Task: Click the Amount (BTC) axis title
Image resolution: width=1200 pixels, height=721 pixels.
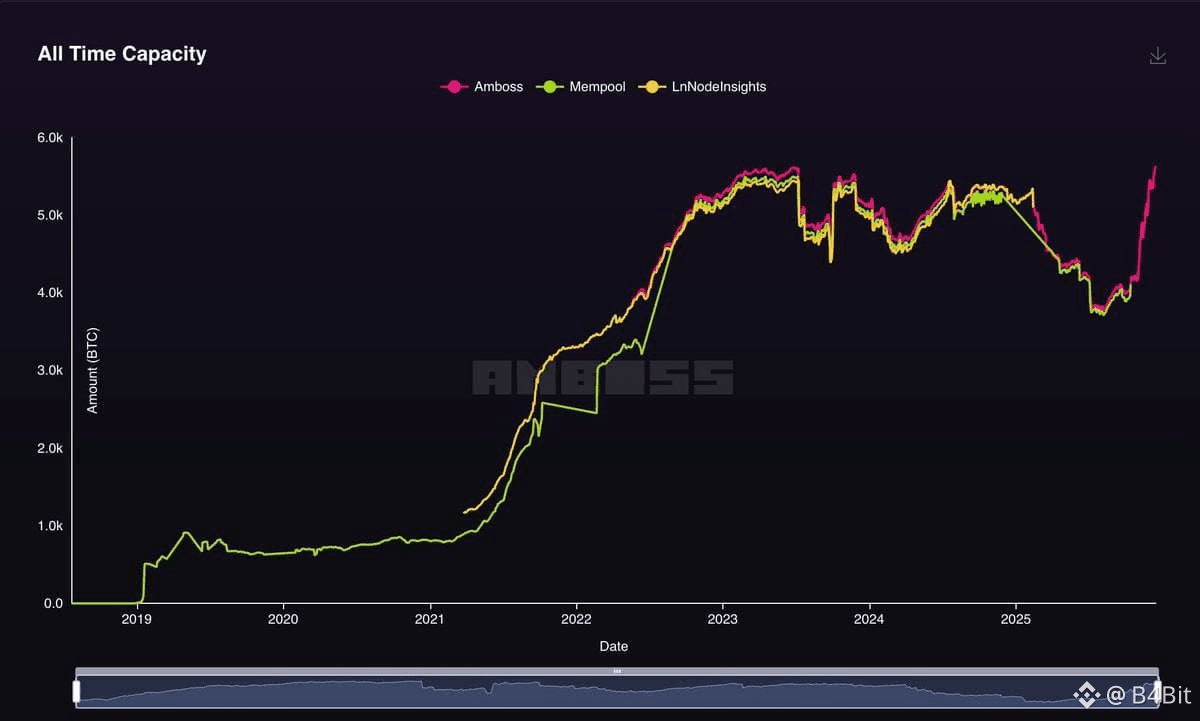Action: 93,370
